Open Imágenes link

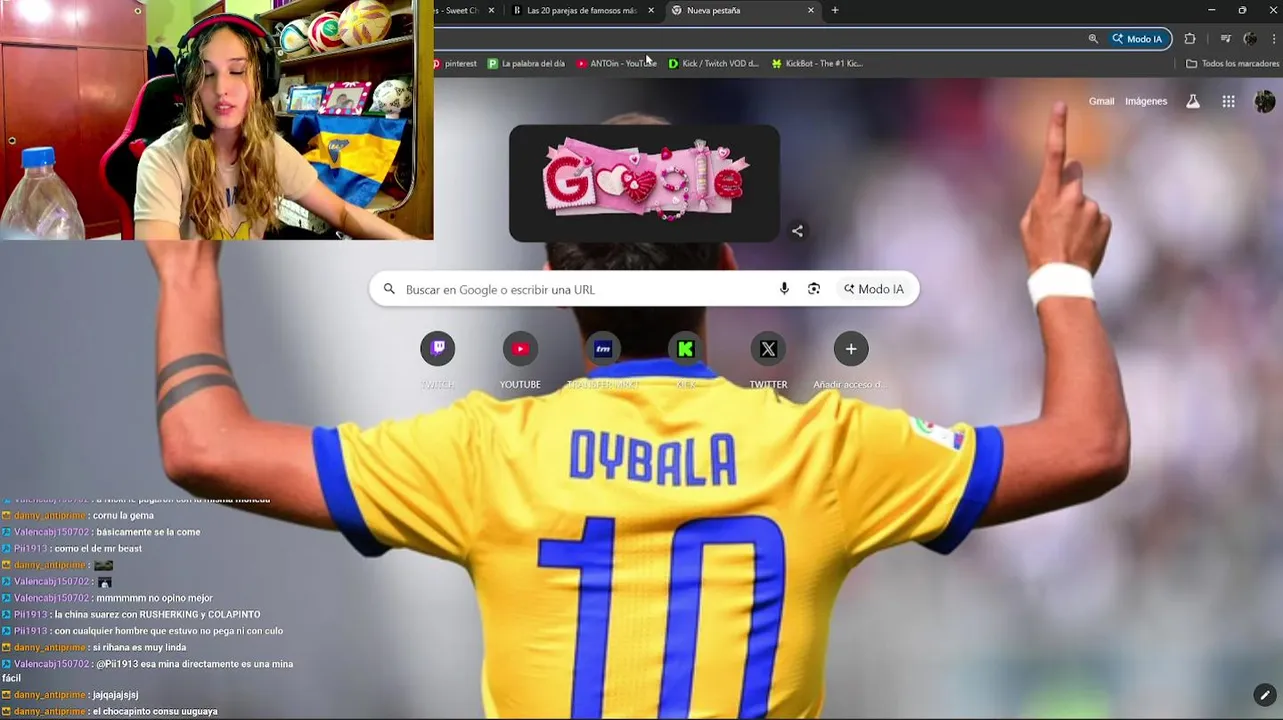click(1146, 101)
